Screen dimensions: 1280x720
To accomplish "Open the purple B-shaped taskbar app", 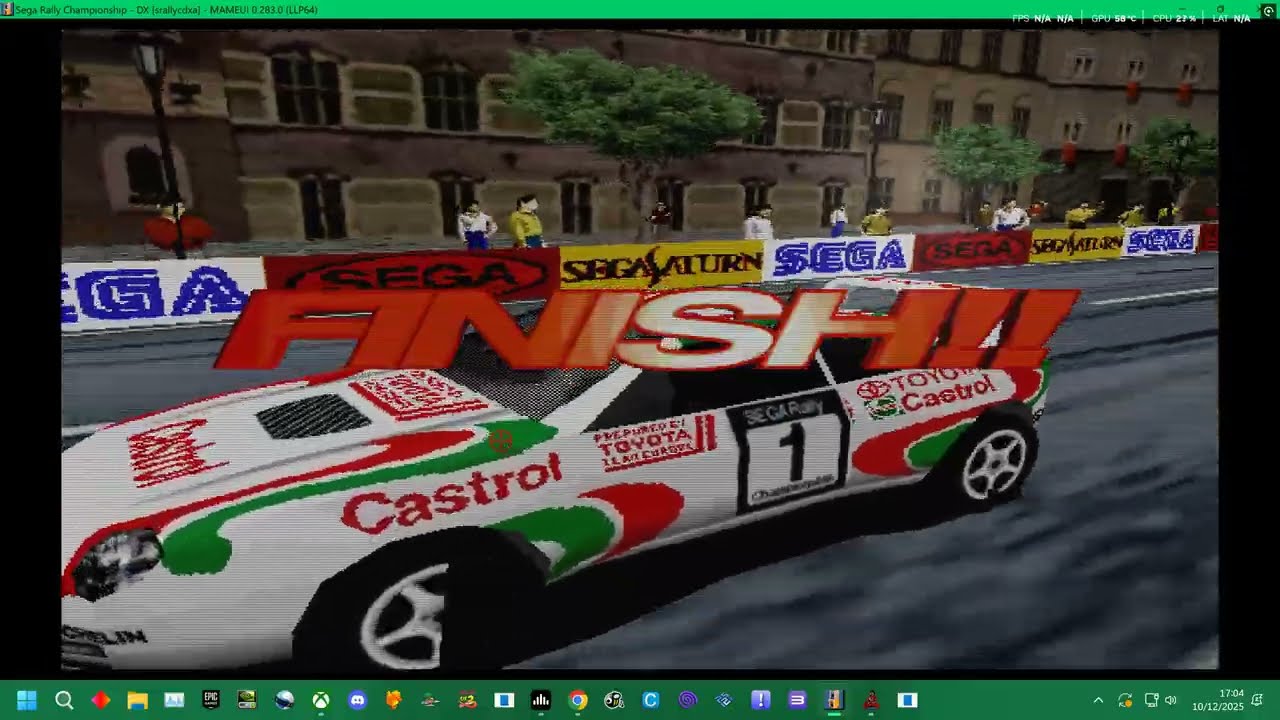I will coord(797,700).
